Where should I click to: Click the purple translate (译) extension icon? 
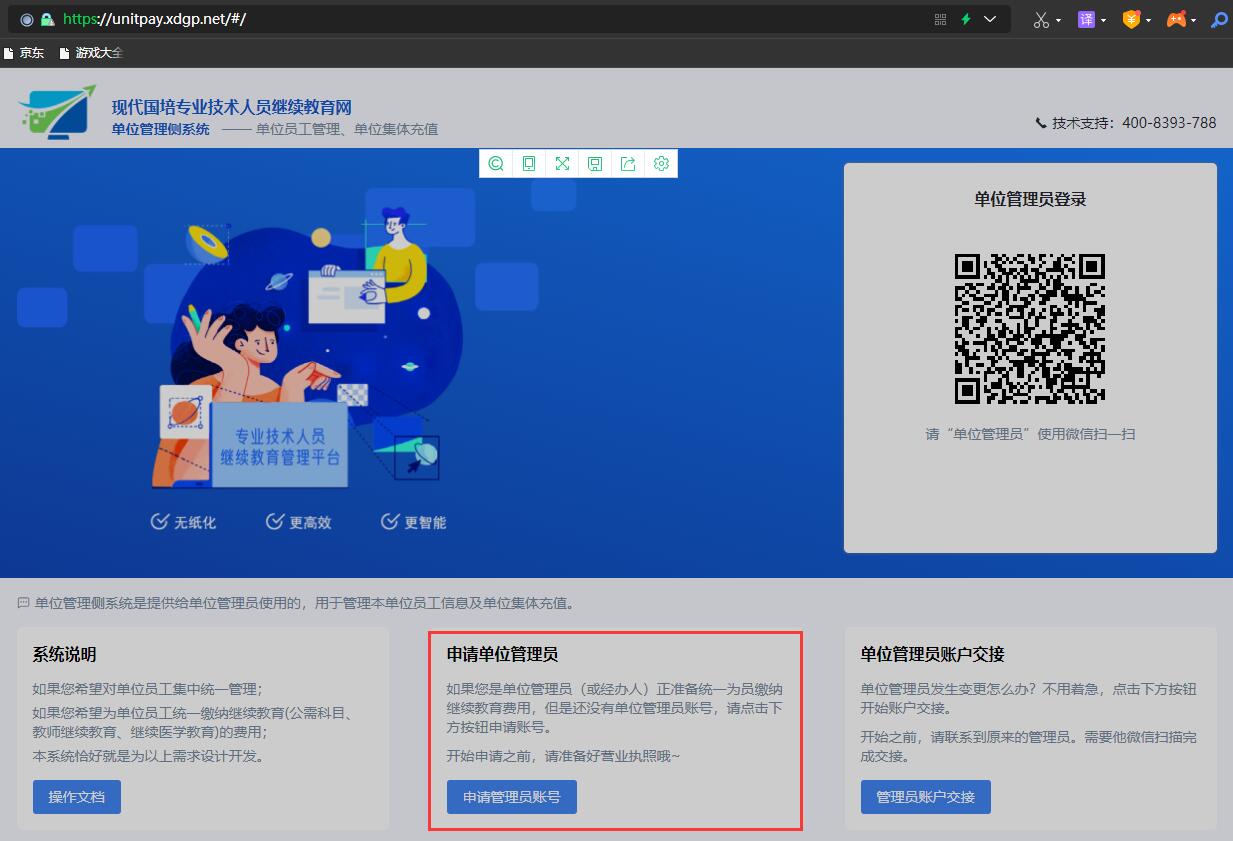coord(1086,19)
